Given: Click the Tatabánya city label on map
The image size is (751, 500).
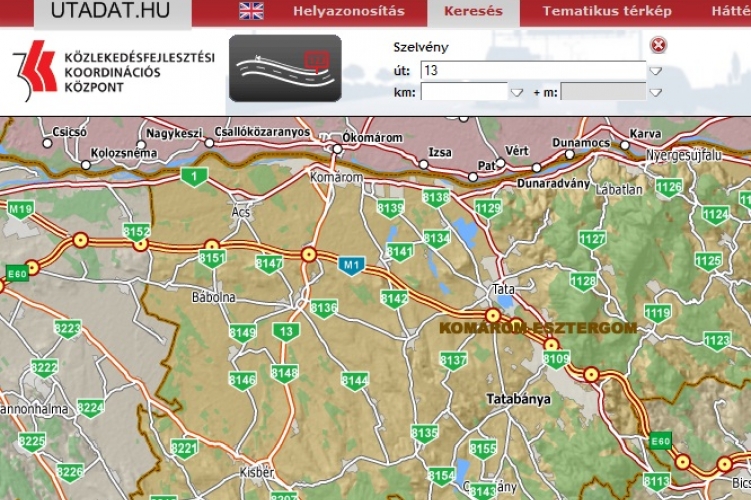Looking at the screenshot, I should [518, 398].
